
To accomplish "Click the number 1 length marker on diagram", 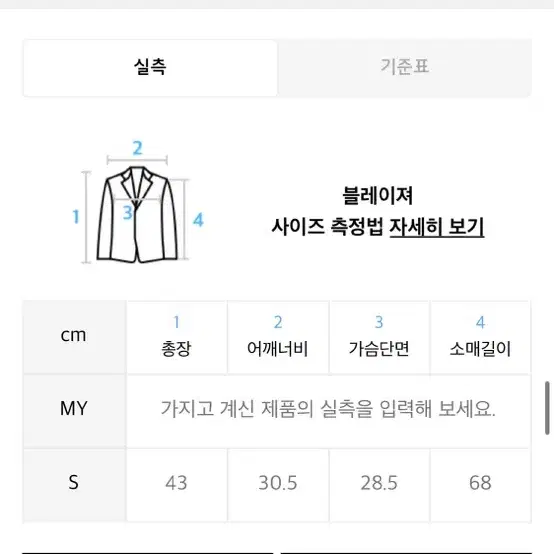I will (x=76, y=217).
